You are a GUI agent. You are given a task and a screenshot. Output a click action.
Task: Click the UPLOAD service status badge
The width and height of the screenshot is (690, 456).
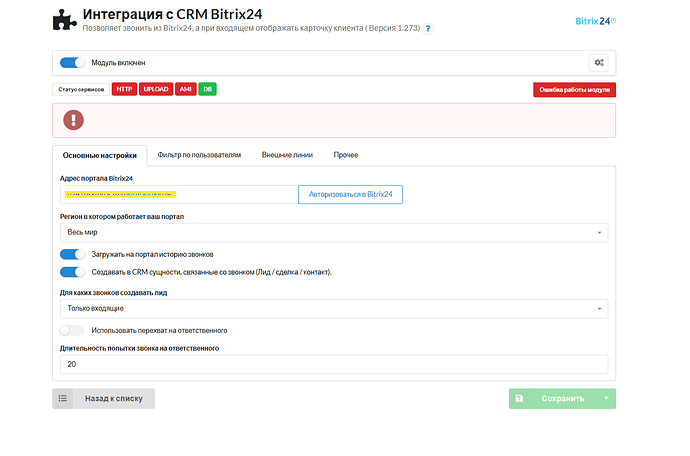[x=156, y=89]
